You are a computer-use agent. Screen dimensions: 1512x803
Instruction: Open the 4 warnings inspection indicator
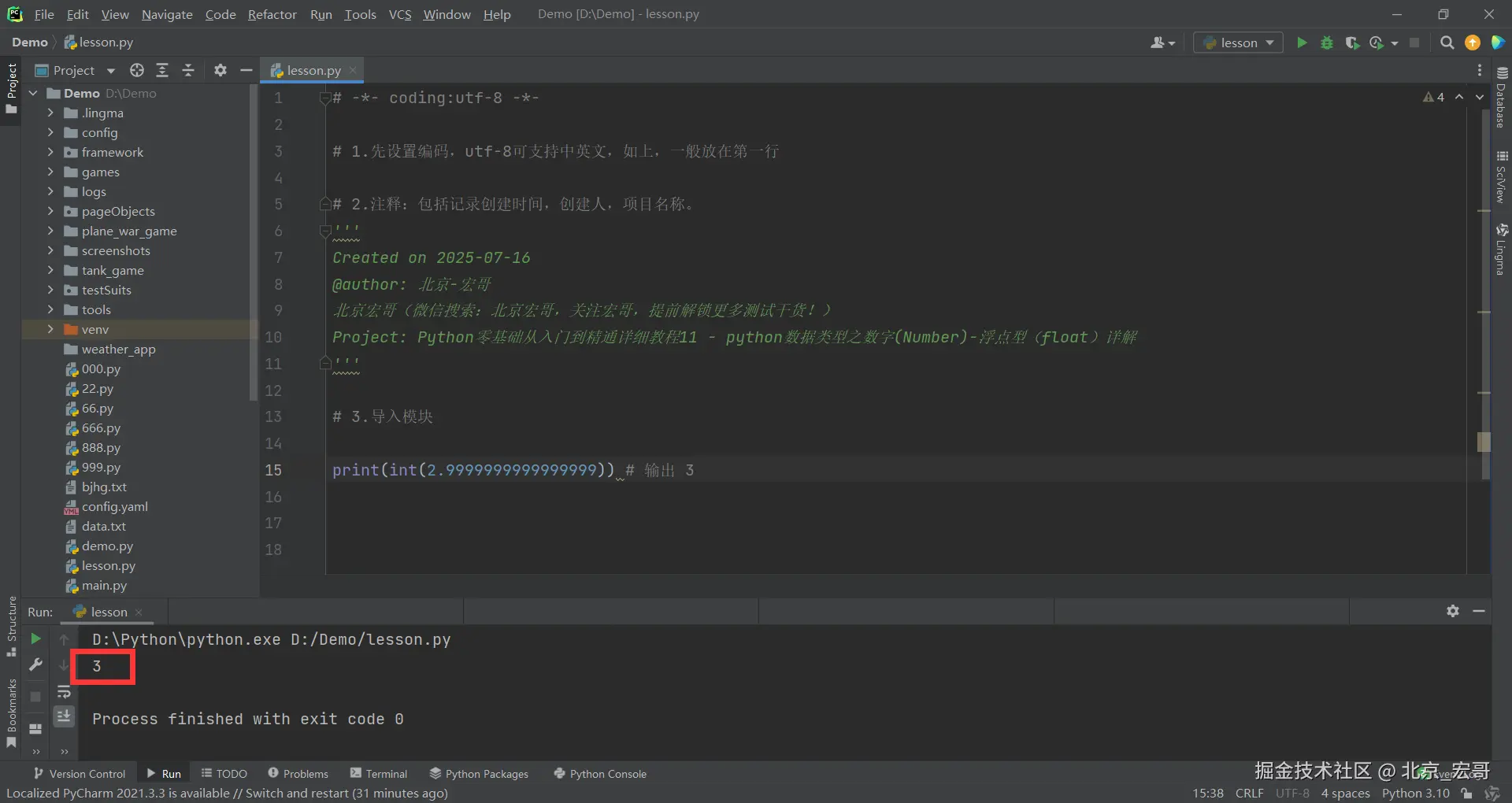[x=1434, y=97]
